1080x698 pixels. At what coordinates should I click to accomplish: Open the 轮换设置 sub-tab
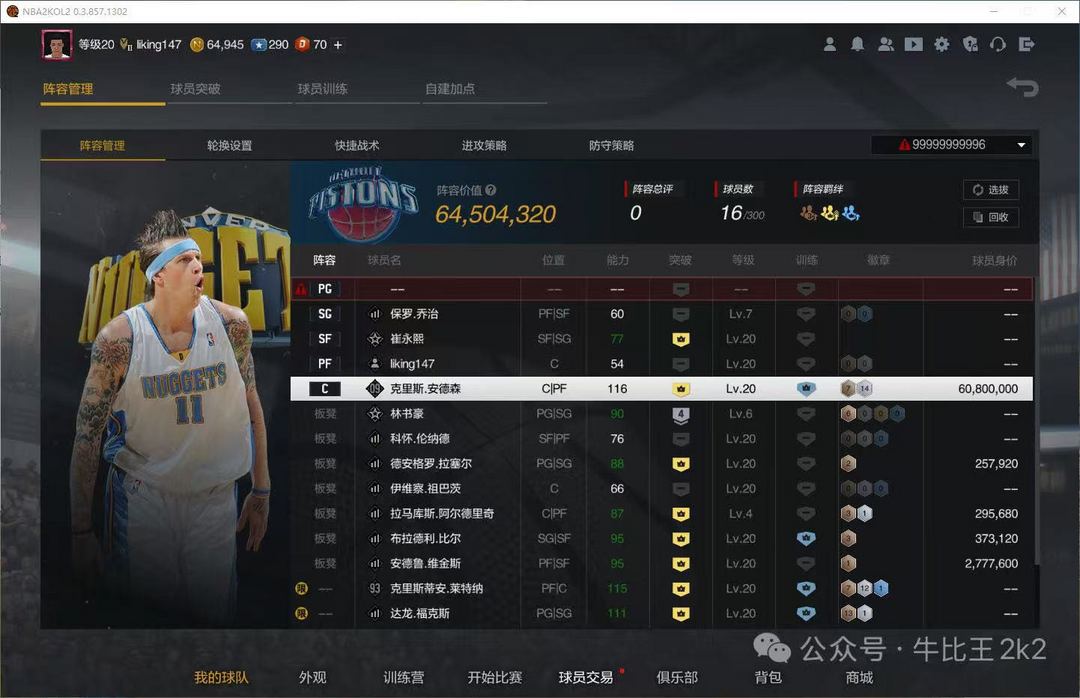[229, 145]
